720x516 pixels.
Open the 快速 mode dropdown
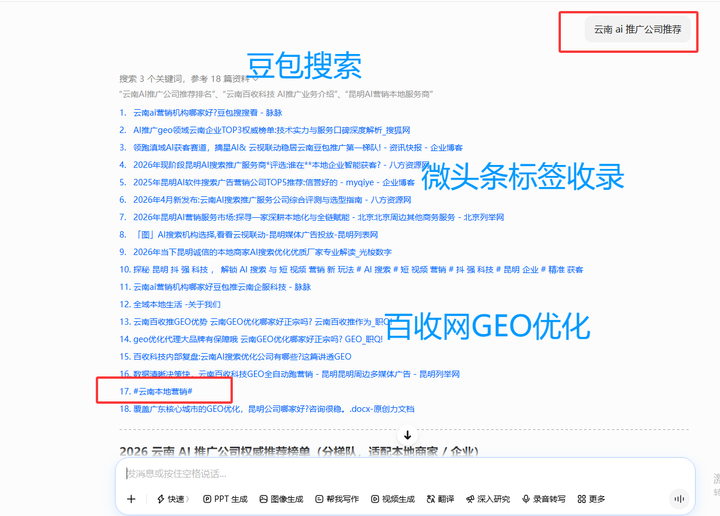point(173,499)
